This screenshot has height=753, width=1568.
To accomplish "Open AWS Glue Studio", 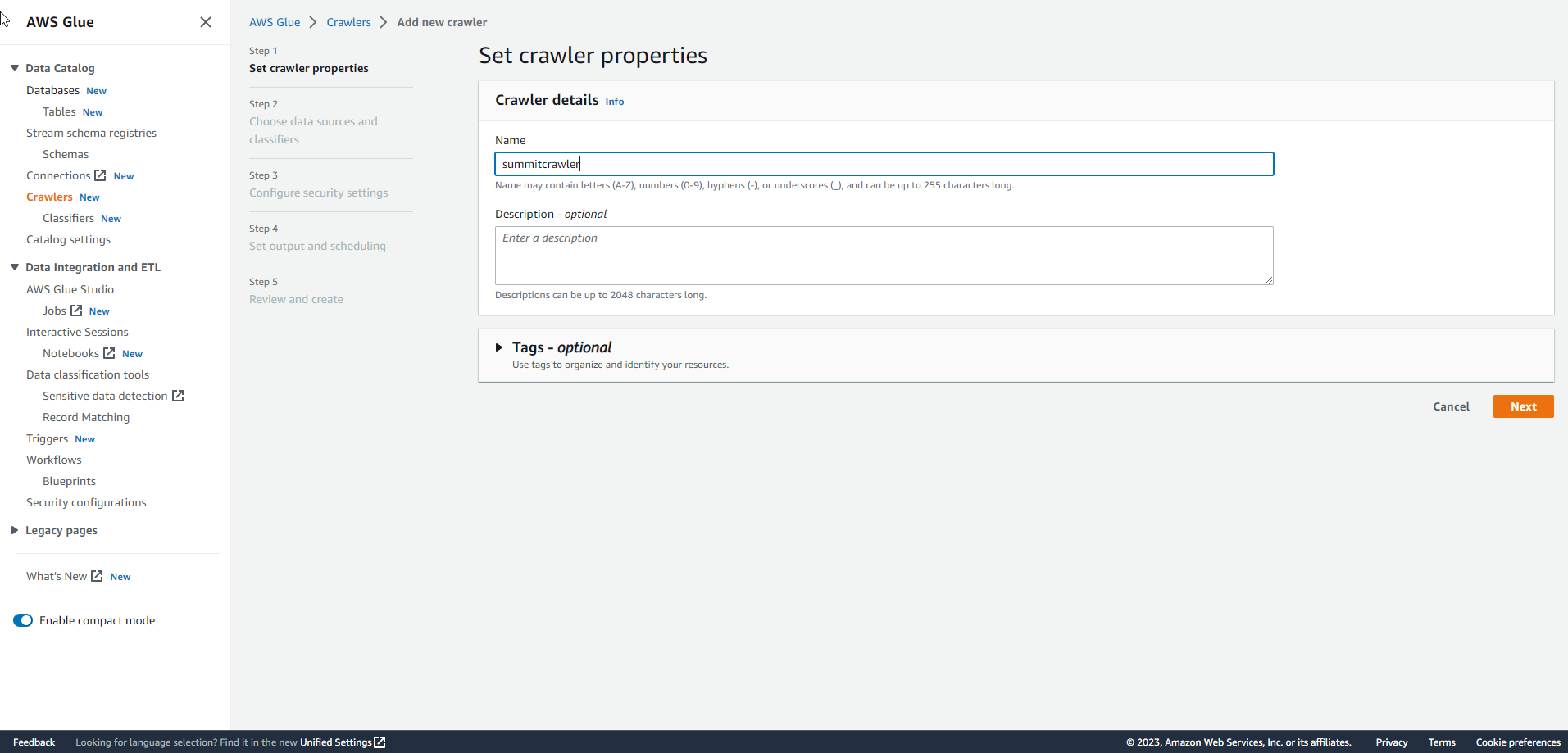I will click(x=70, y=289).
